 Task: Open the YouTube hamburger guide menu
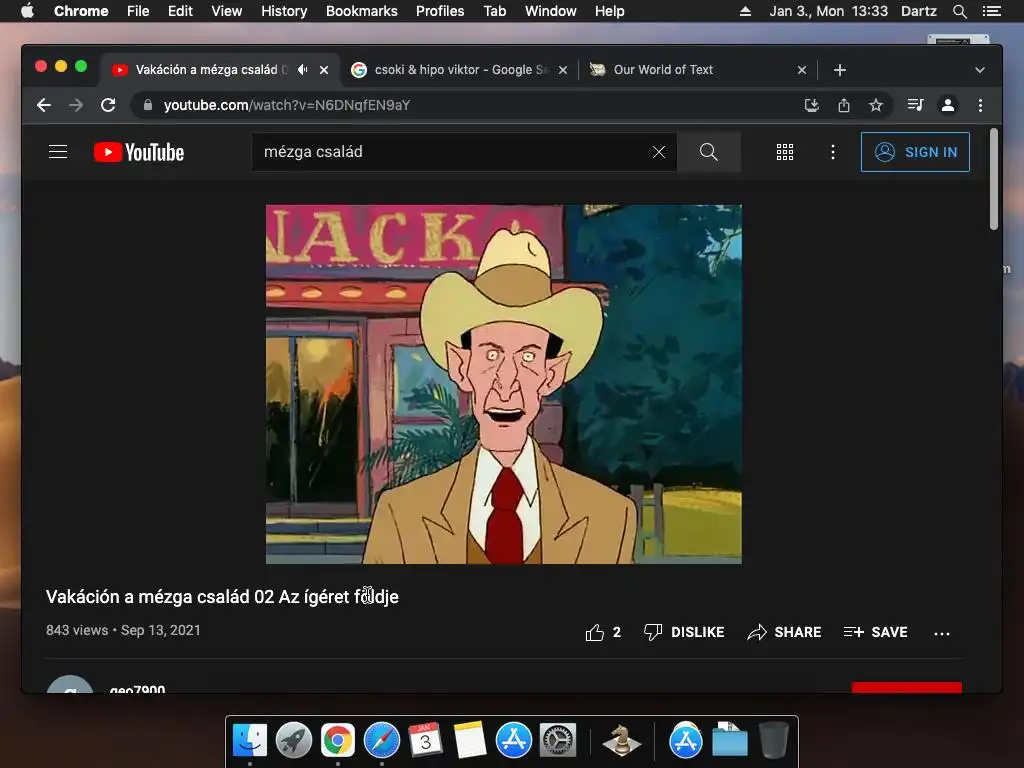coord(58,152)
